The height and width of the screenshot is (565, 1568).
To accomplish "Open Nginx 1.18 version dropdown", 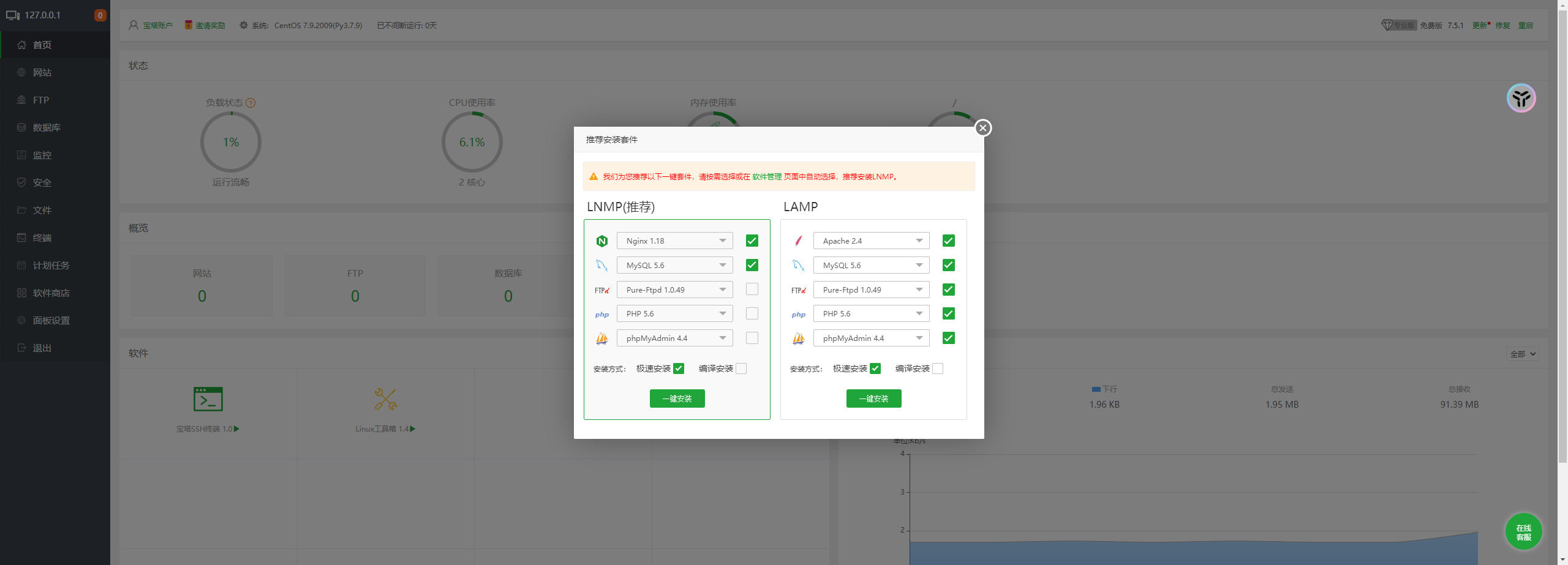I will pos(674,241).
